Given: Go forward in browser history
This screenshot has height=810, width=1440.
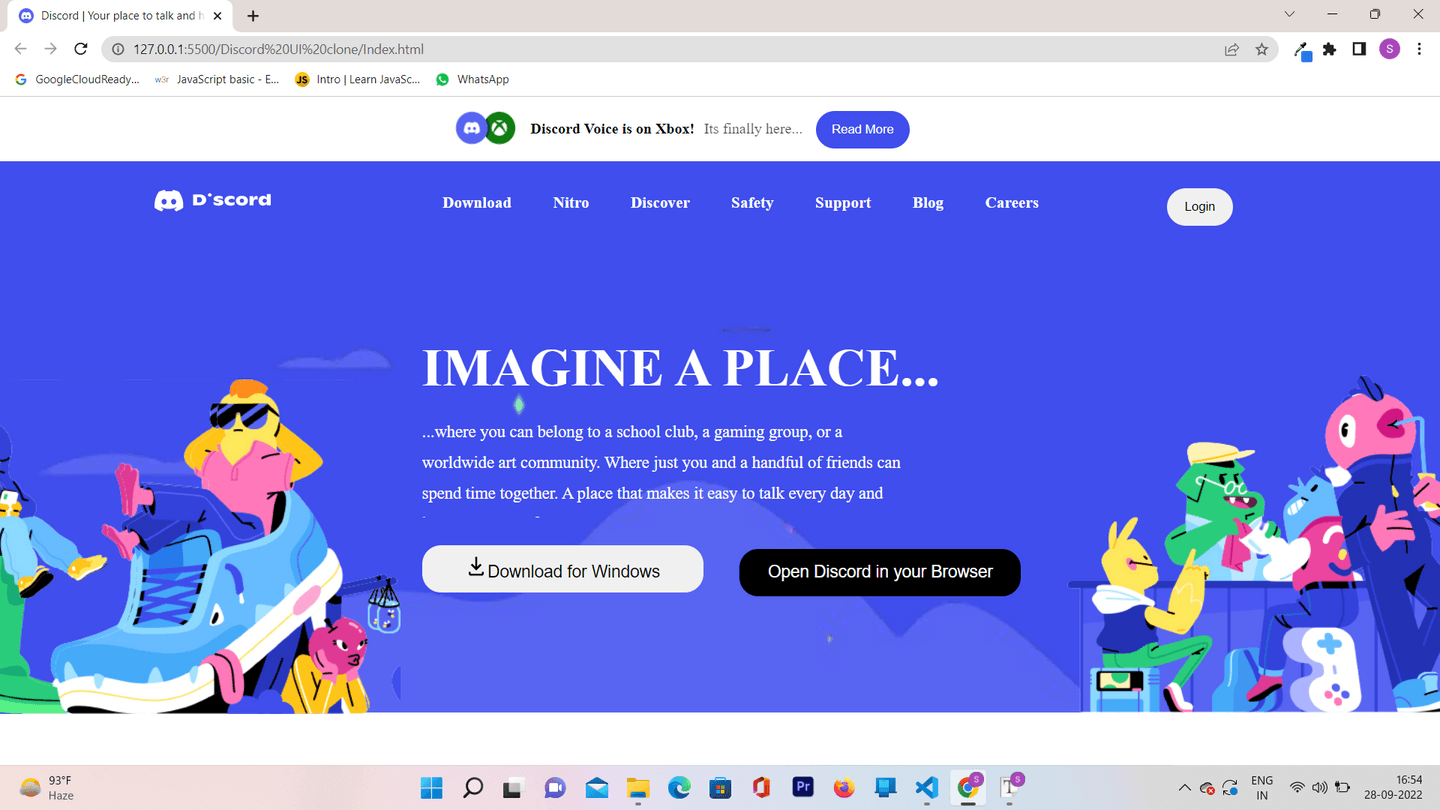Looking at the screenshot, I should 50,49.
